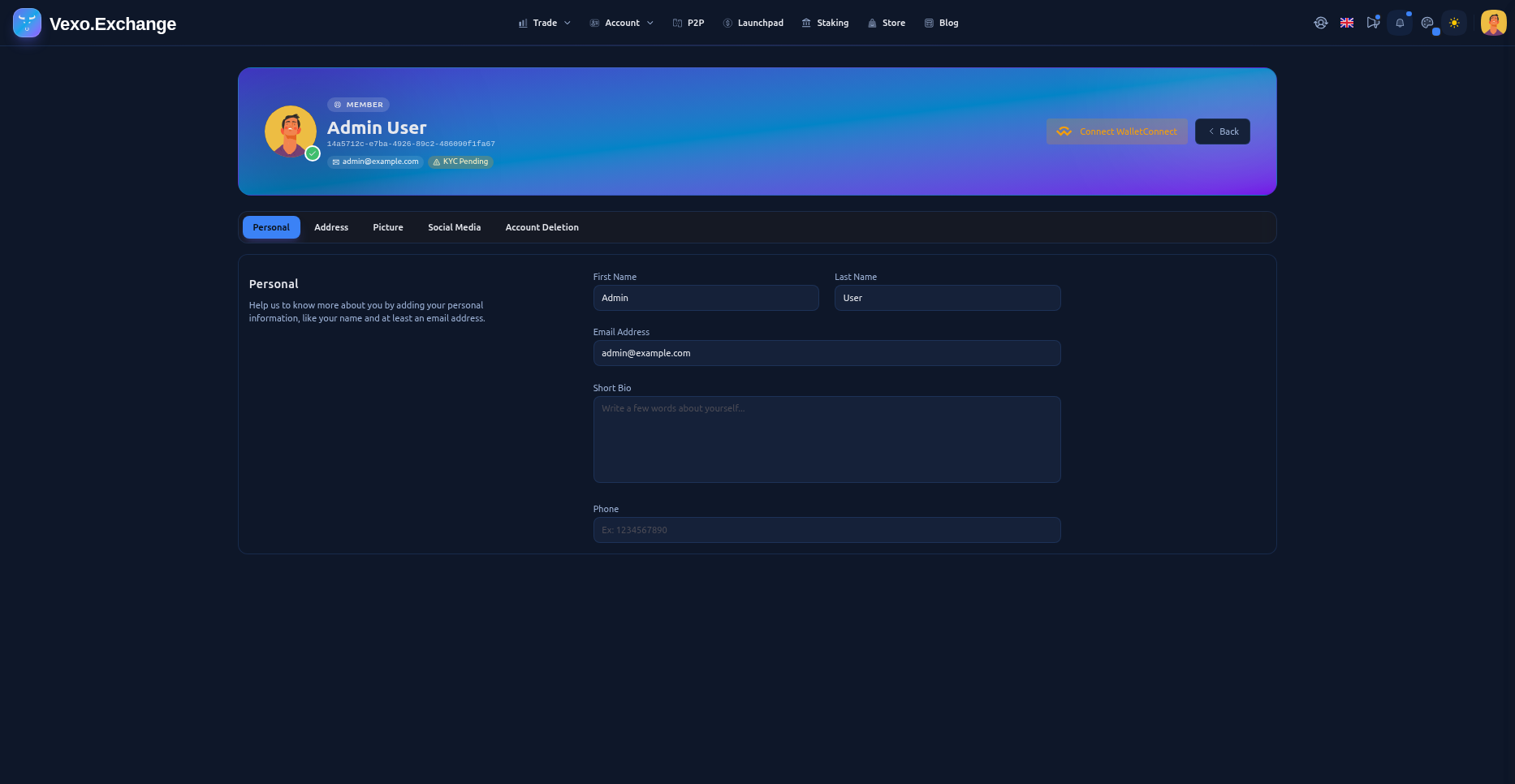Open the theme palette icon
1515x784 pixels.
pyautogui.click(x=1427, y=23)
